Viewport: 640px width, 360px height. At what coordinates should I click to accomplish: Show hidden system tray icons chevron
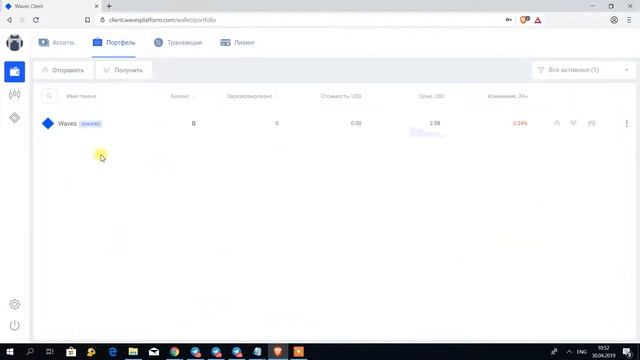coord(569,351)
